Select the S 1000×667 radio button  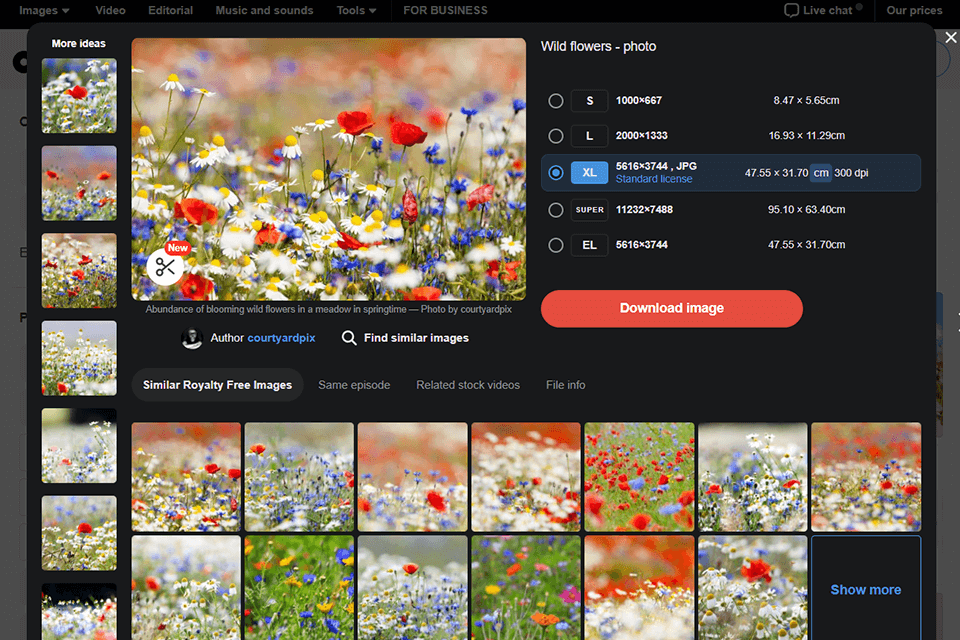(556, 100)
